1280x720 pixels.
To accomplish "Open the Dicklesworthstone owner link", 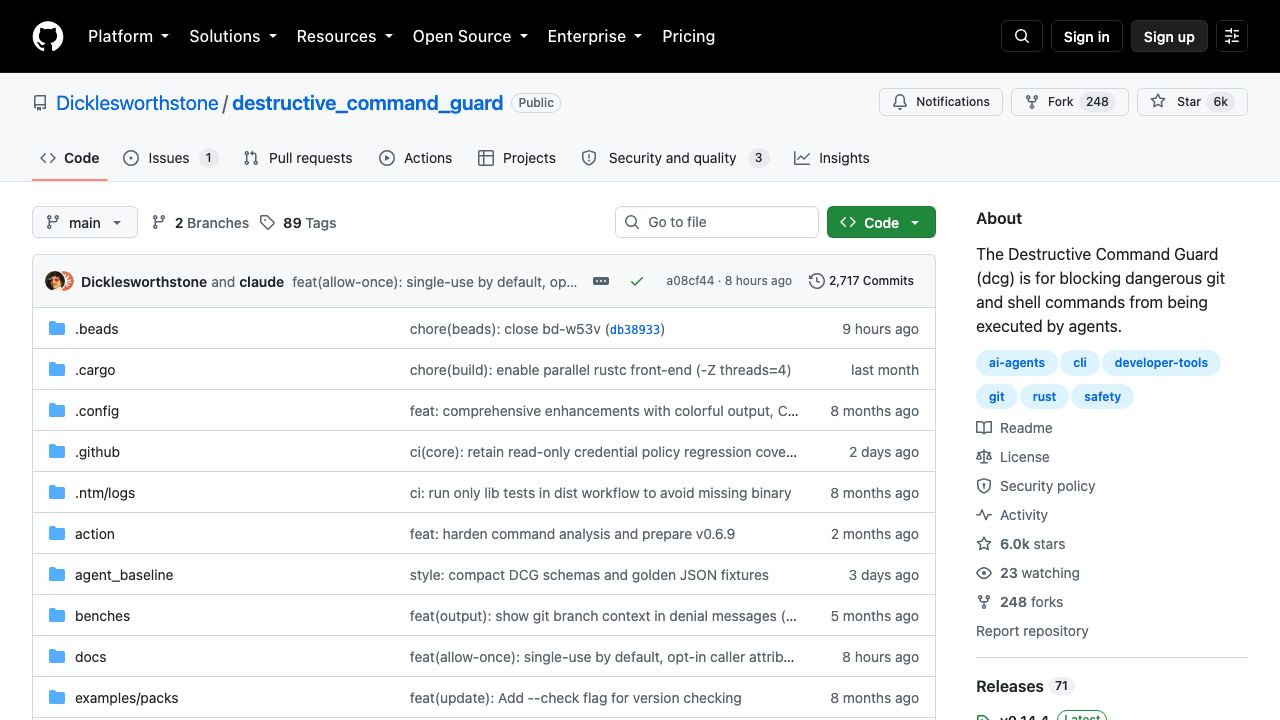I will 137,103.
